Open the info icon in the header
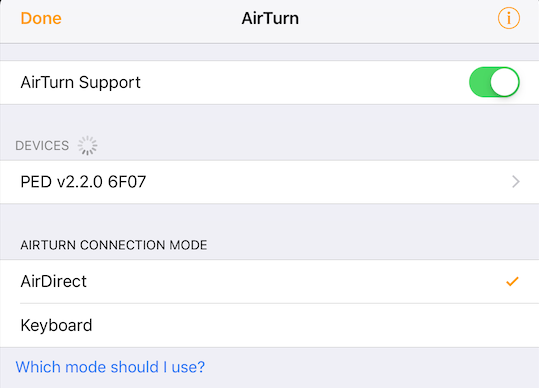This screenshot has height=388, width=539. (509, 18)
